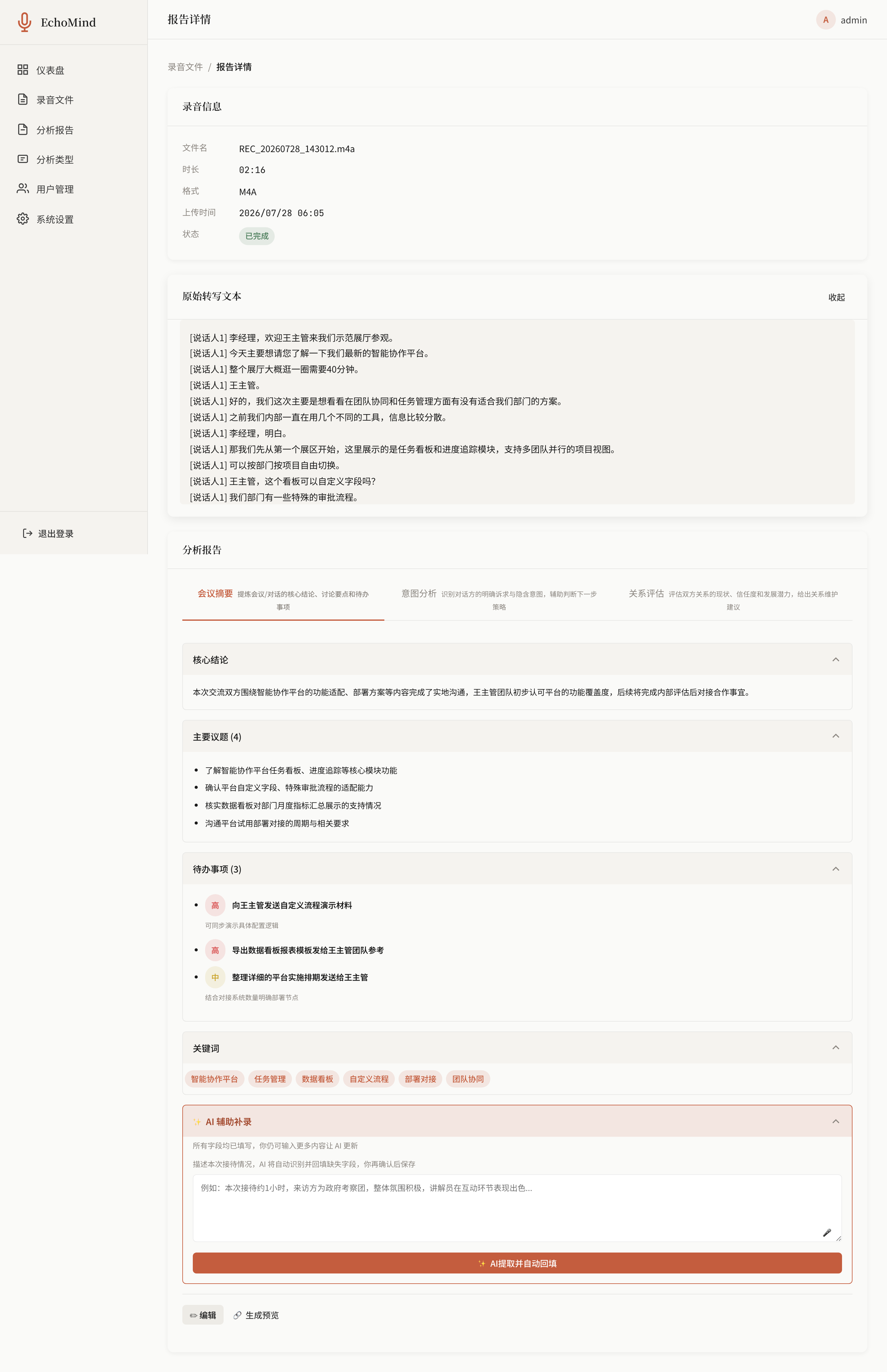Click the 数据看板 keyword tag
The width and height of the screenshot is (887, 1372).
[x=317, y=1079]
